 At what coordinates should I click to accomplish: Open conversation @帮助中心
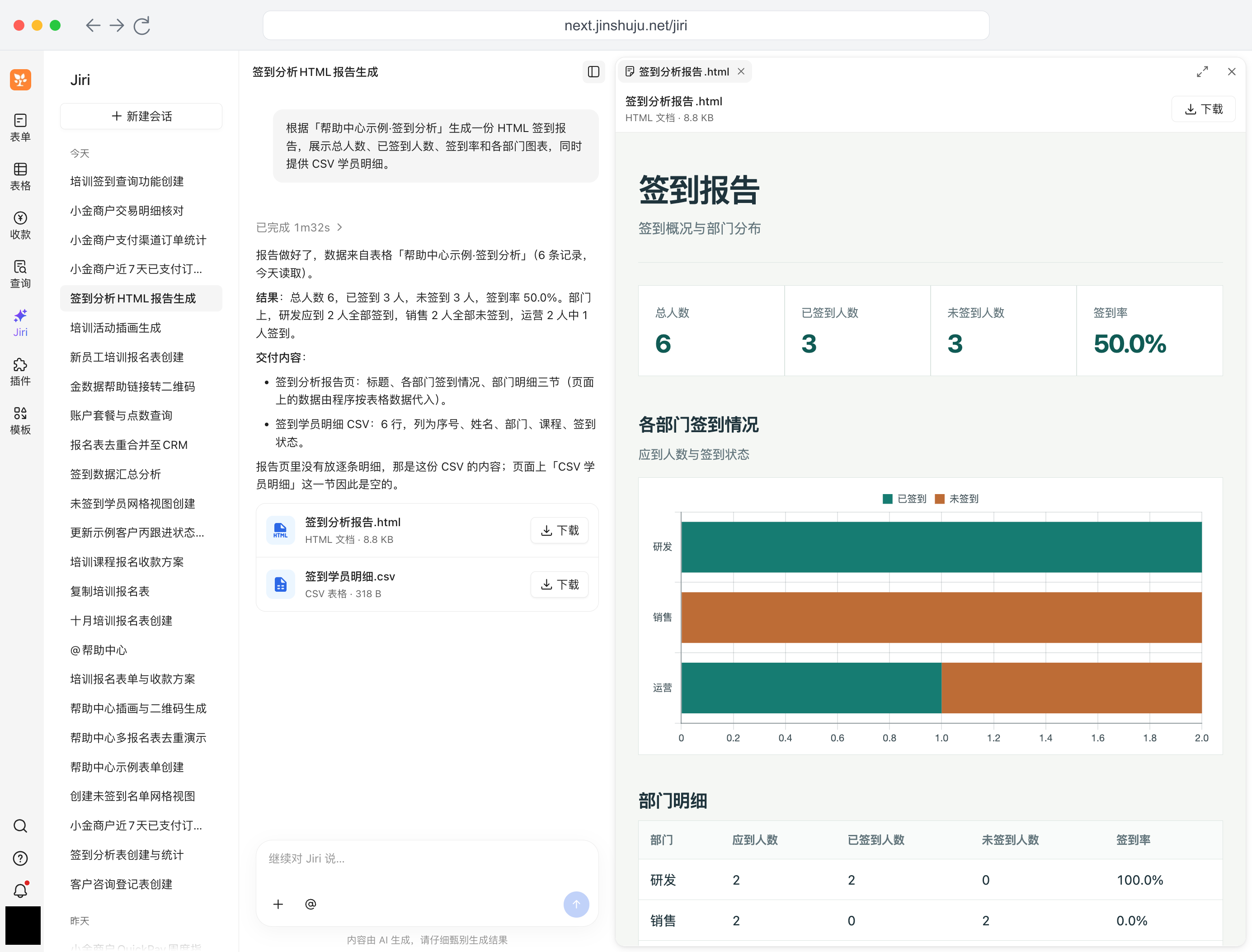coord(141,650)
